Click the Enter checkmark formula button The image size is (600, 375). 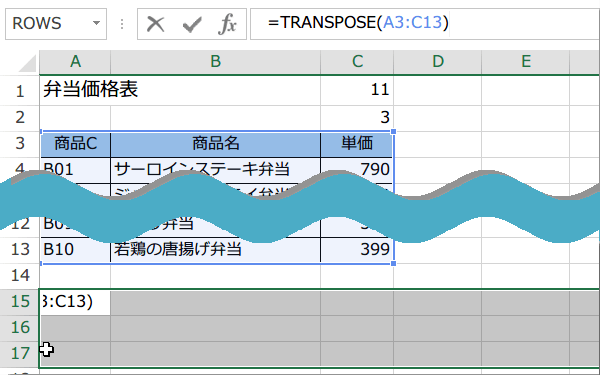click(x=192, y=24)
